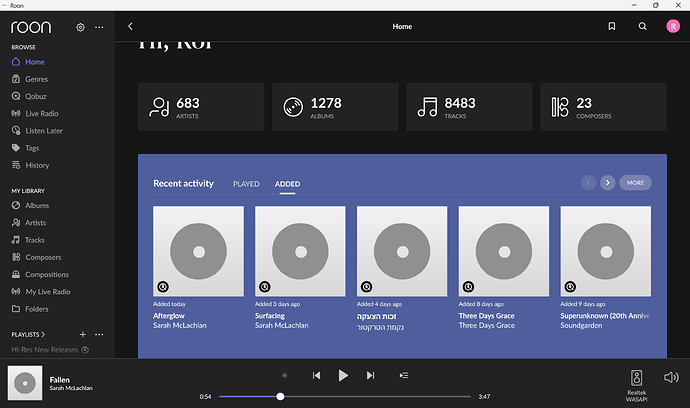Screen dimensions: 690x408
Task: Add a new playlist with plus icon
Action: point(82,334)
